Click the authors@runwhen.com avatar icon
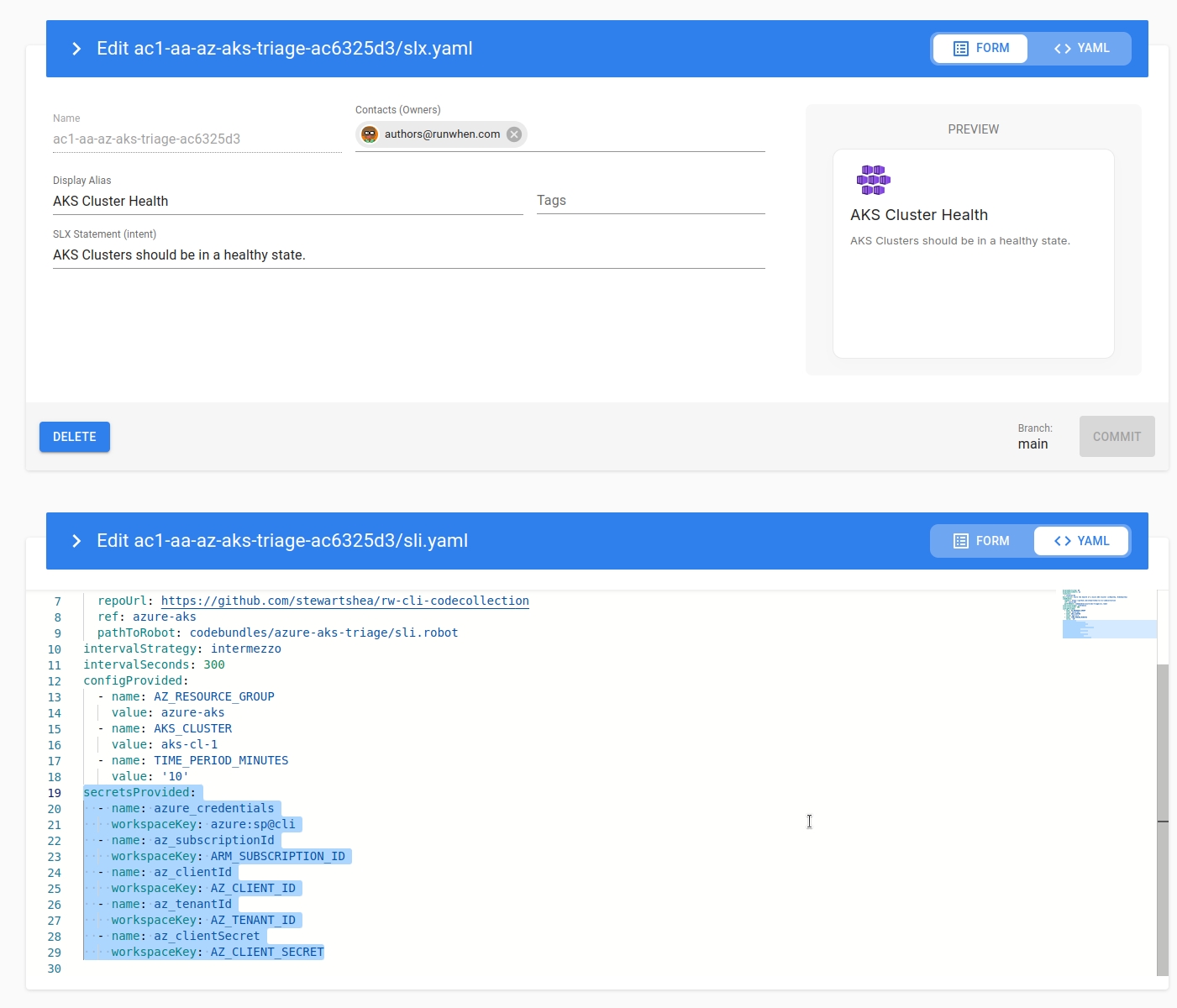The image size is (1177, 1008). coord(370,134)
